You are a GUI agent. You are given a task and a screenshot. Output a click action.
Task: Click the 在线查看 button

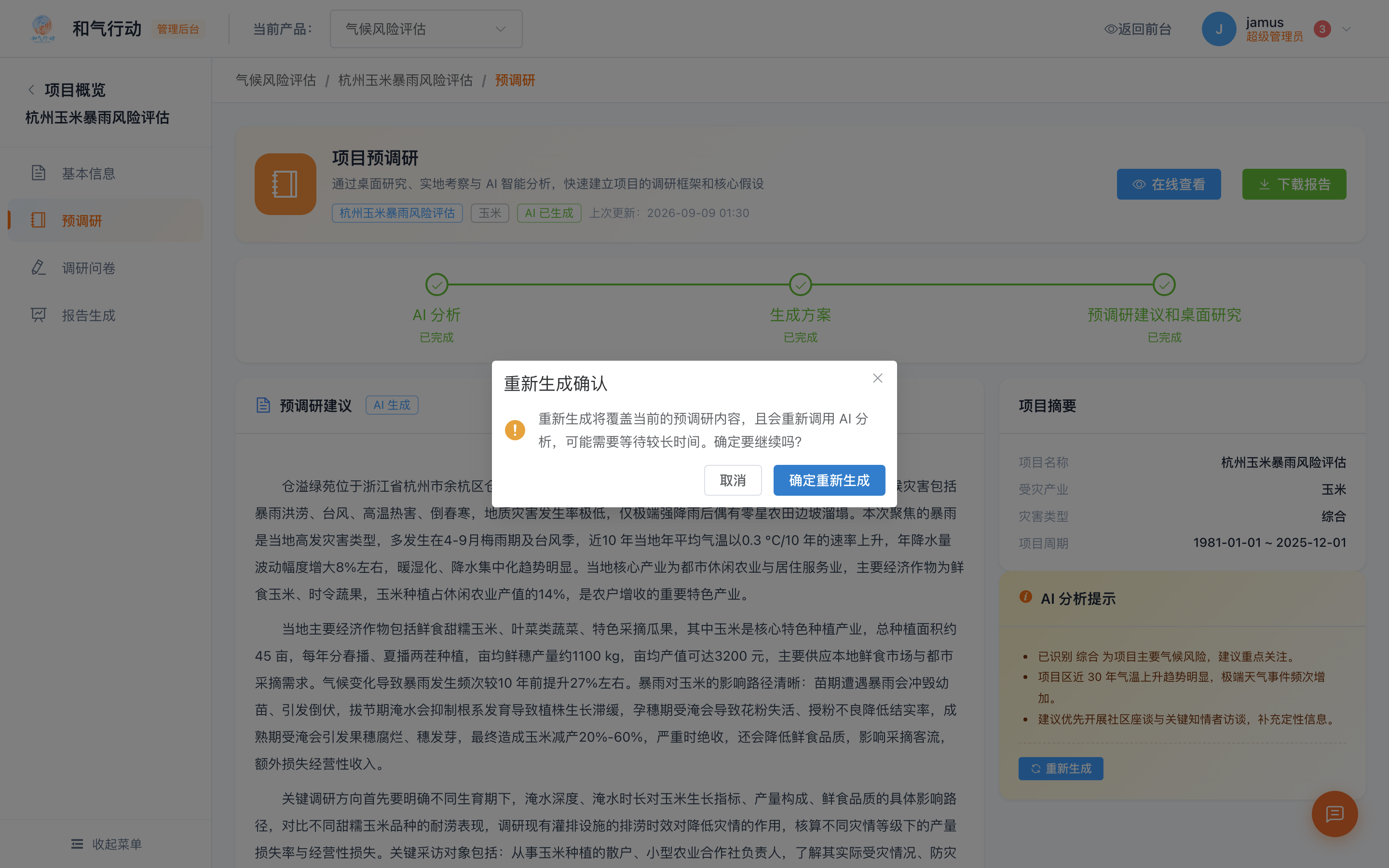tap(1169, 184)
